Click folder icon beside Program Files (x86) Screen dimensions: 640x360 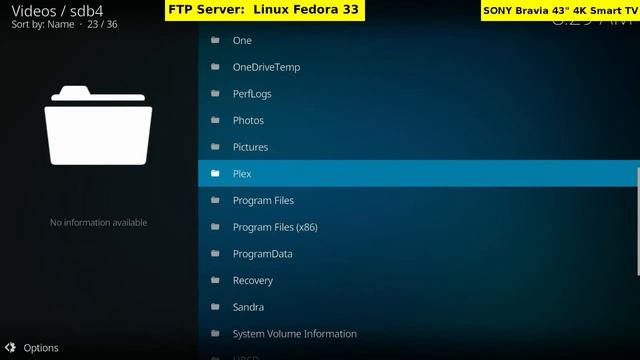pyautogui.click(x=215, y=227)
